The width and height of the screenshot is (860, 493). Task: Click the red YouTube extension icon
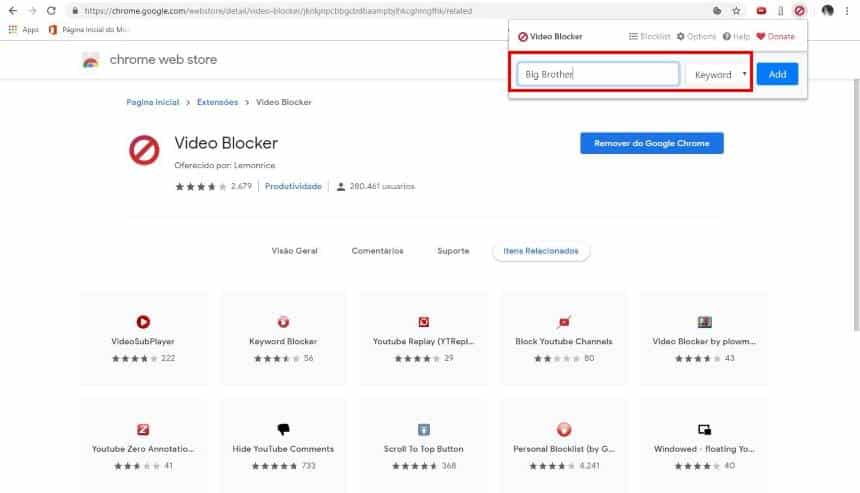761,10
